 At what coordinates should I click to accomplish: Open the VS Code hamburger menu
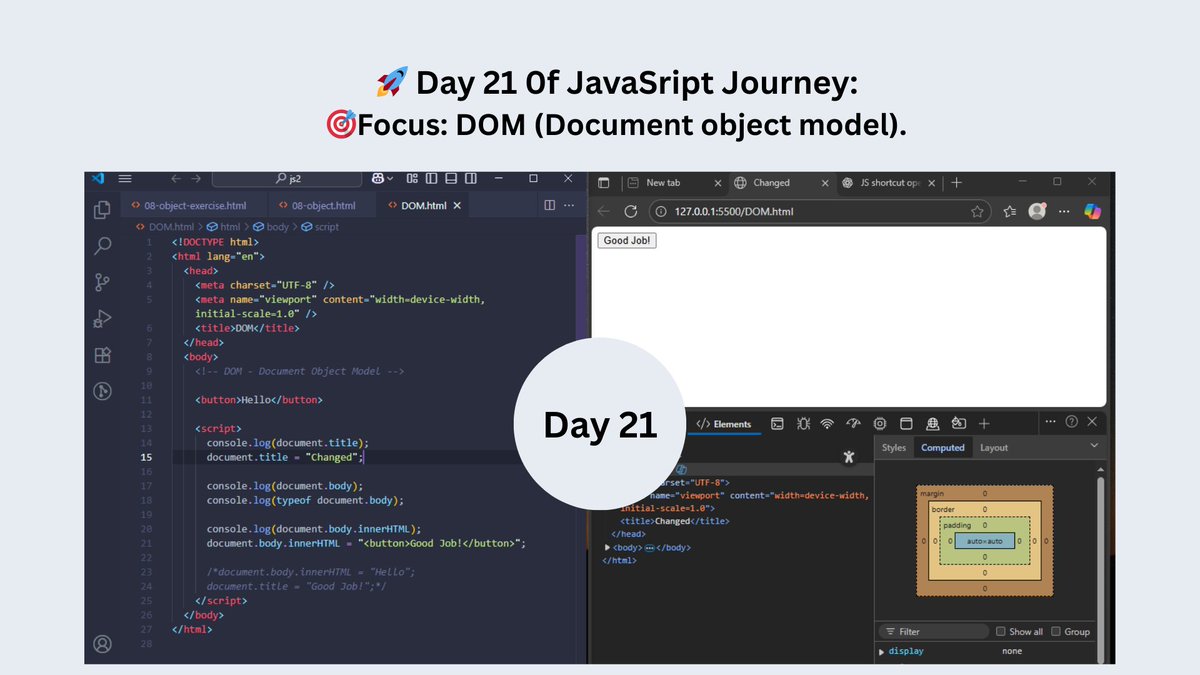pos(125,179)
